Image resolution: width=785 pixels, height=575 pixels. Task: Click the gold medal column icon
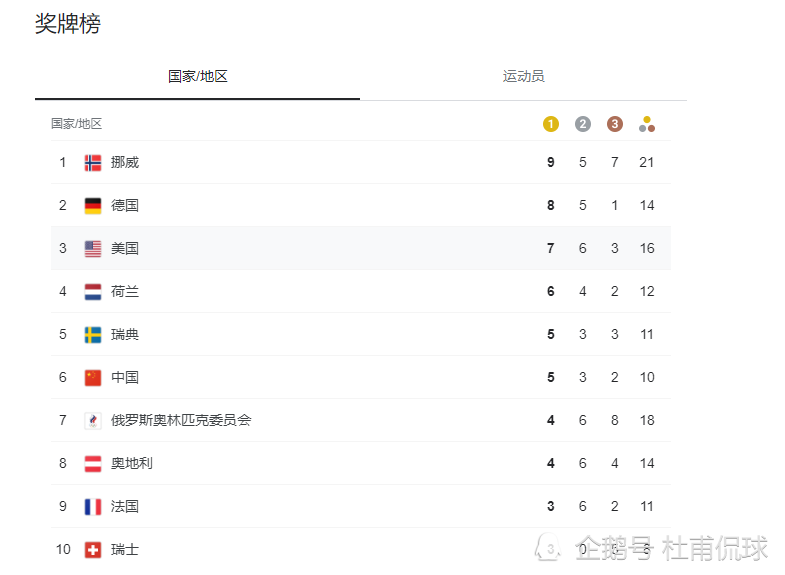pos(551,124)
